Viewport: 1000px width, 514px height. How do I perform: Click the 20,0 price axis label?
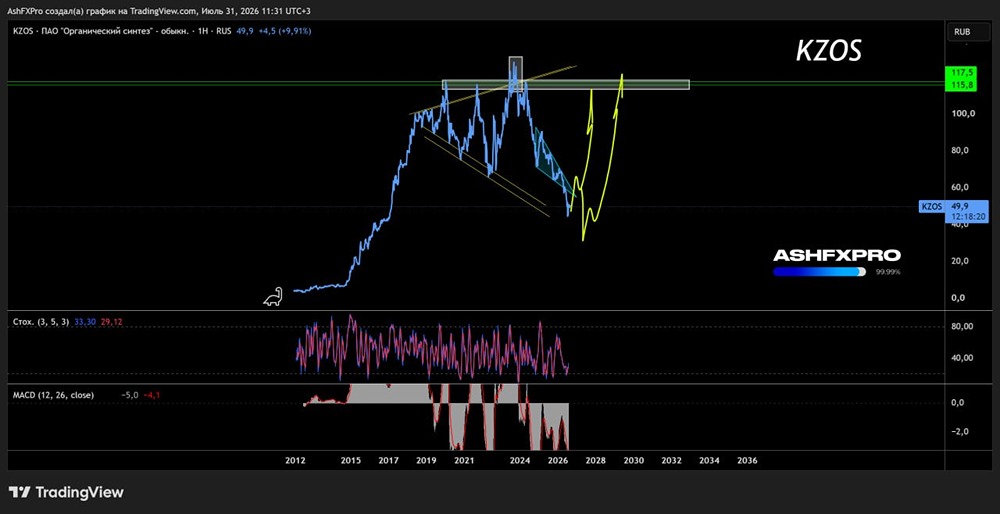point(960,261)
